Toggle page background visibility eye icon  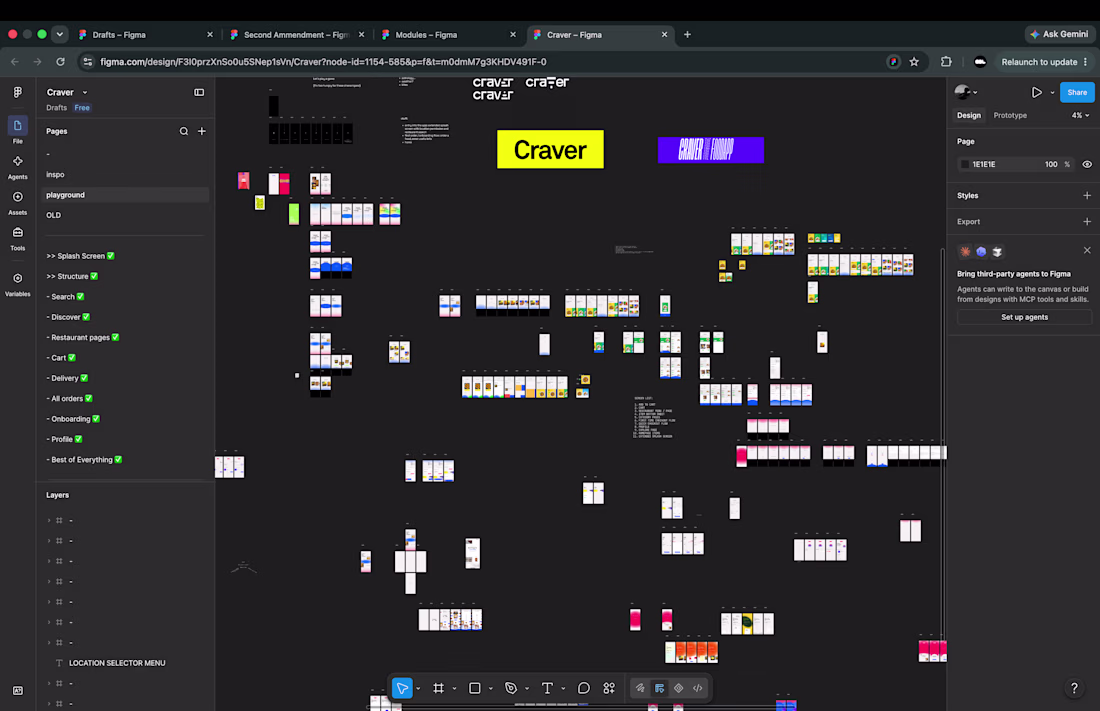[1087, 164]
